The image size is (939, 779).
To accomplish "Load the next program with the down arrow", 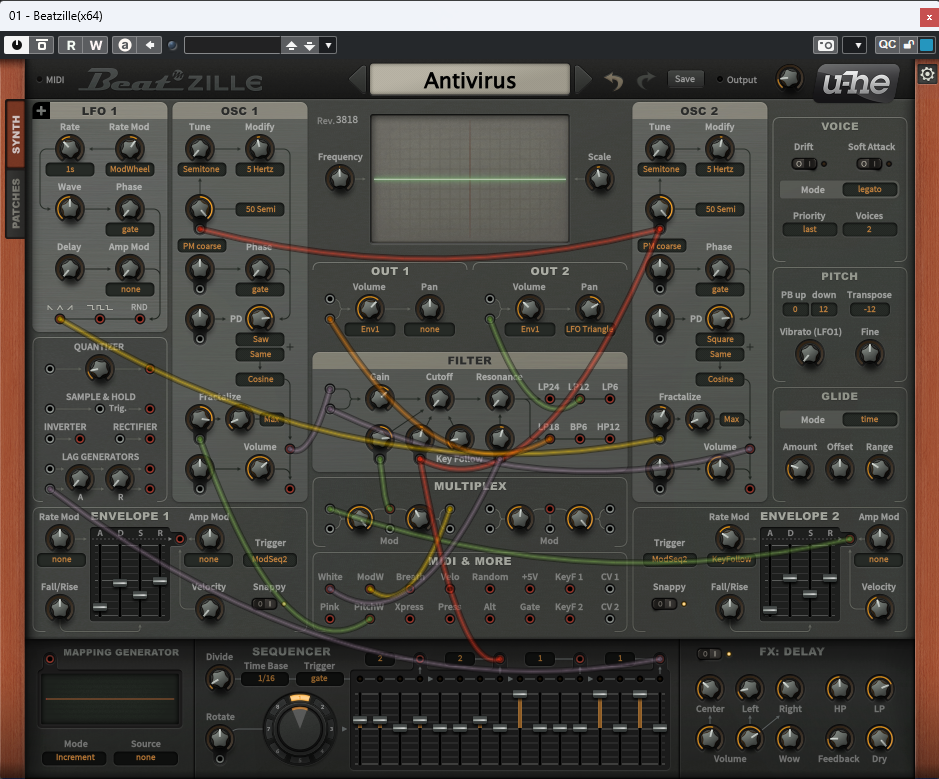I will (x=310, y=46).
